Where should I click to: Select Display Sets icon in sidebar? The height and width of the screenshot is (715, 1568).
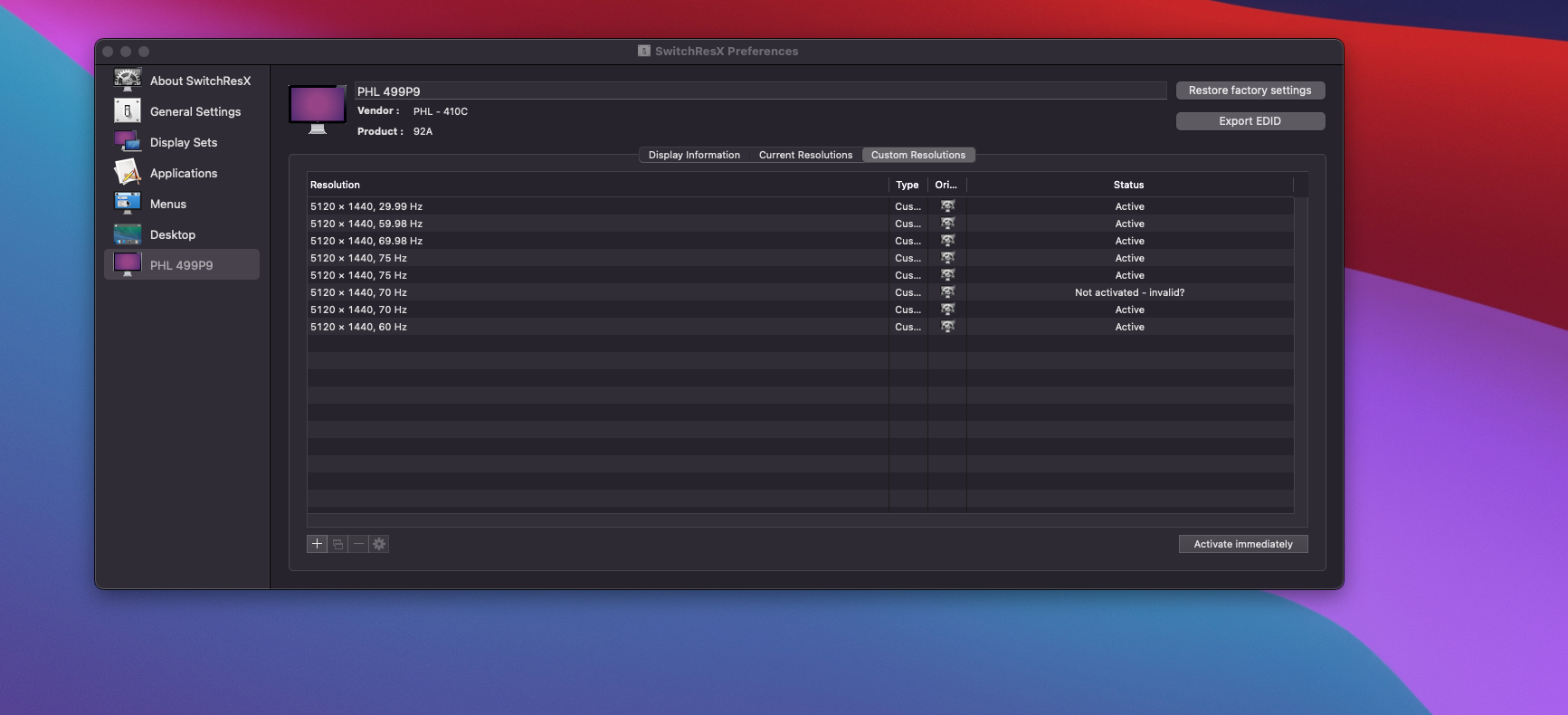[x=127, y=142]
